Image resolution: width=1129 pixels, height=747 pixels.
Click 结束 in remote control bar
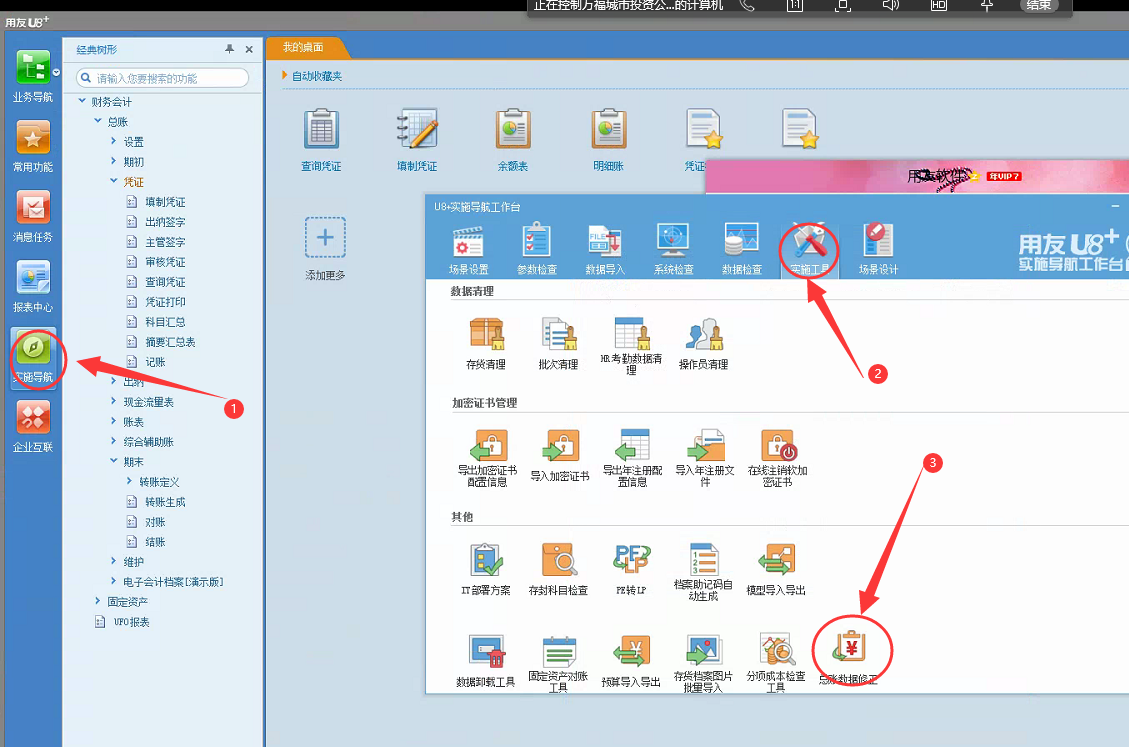click(1038, 5)
